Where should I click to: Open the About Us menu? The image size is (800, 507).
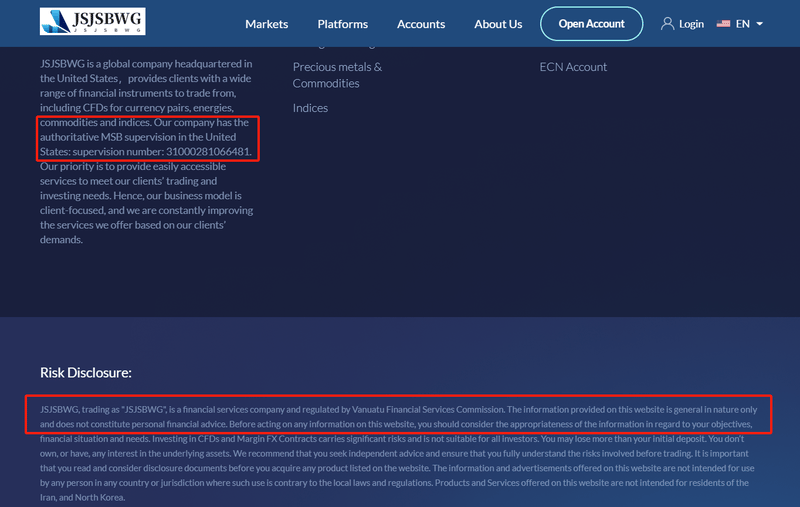coord(498,24)
